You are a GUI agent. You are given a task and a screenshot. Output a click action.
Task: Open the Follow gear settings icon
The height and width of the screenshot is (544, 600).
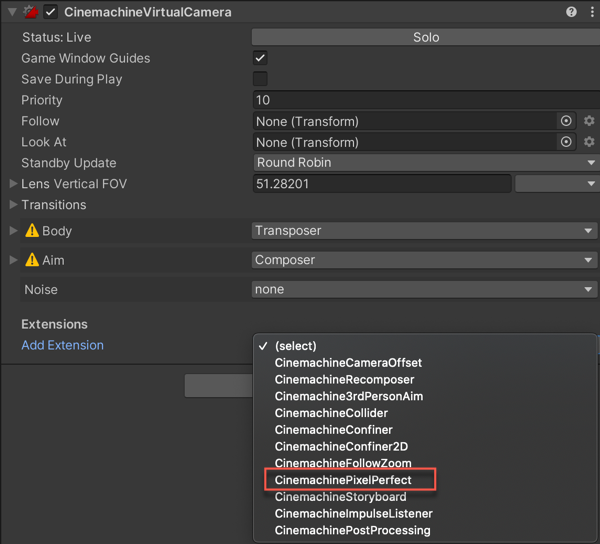point(589,121)
